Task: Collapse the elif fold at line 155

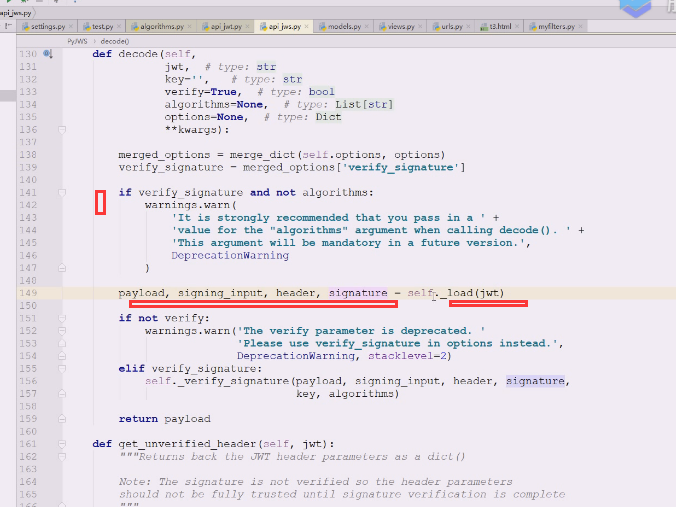Action: tap(62, 369)
